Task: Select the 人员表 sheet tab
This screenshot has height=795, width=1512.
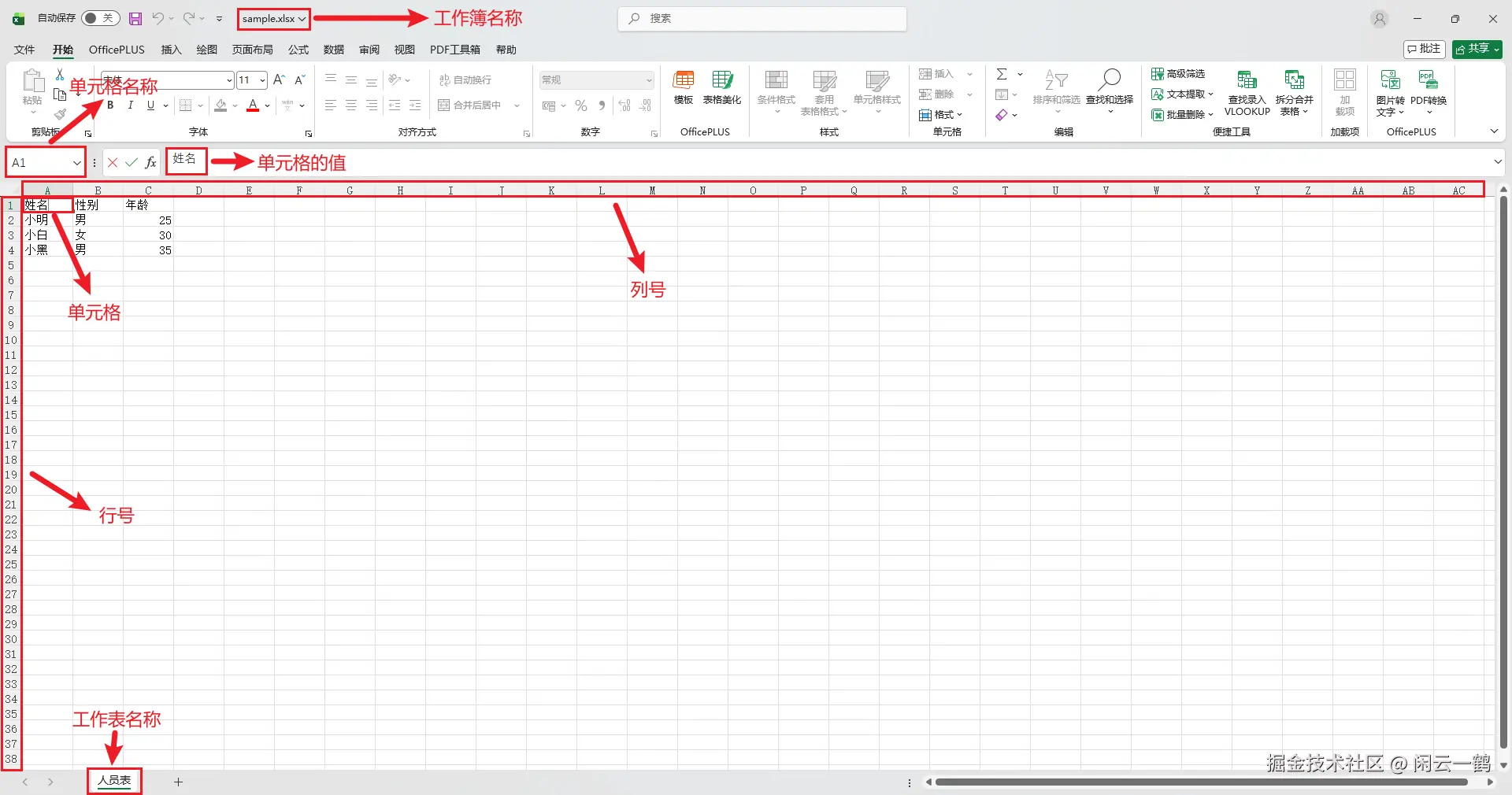Action: tap(114, 781)
